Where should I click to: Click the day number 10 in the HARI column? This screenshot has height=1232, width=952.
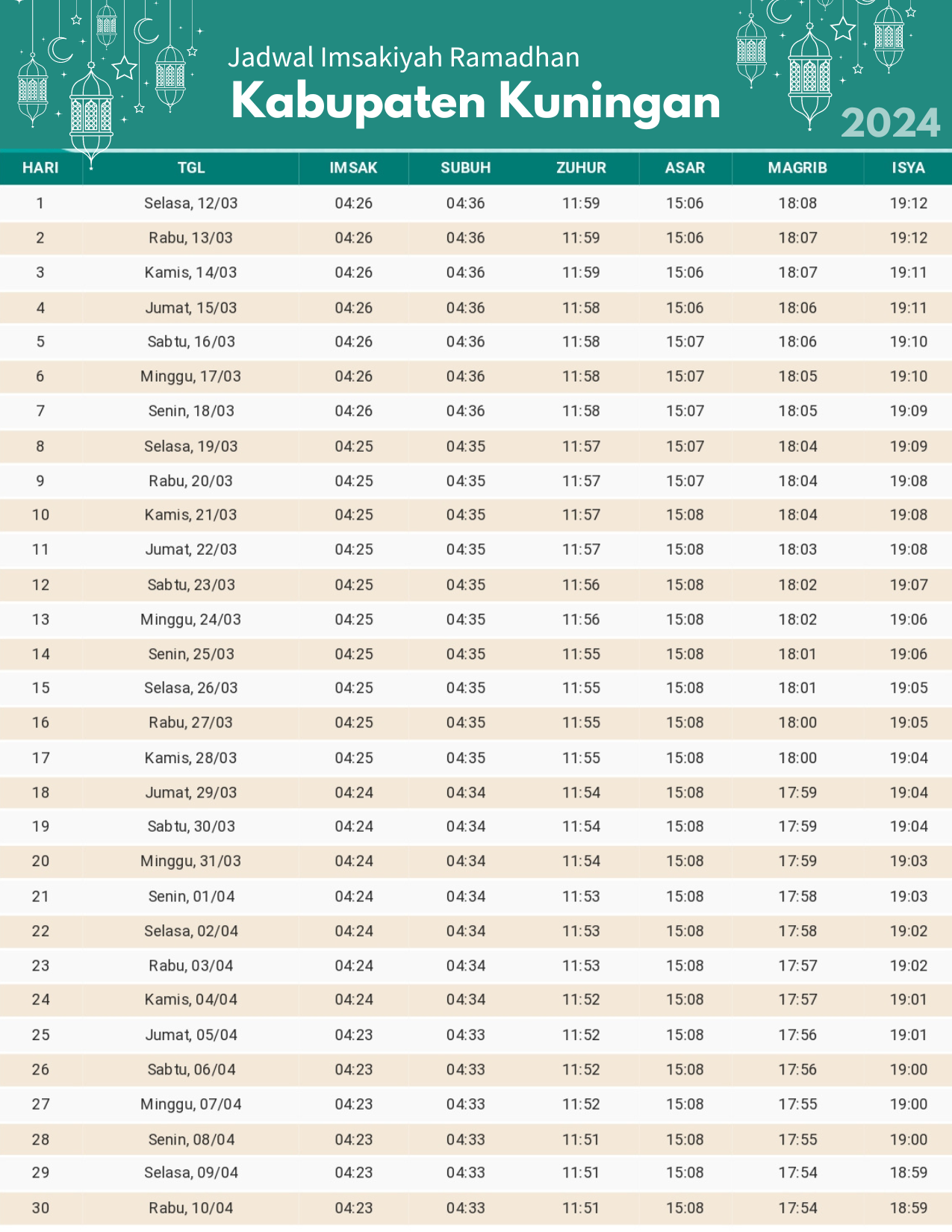click(x=40, y=514)
